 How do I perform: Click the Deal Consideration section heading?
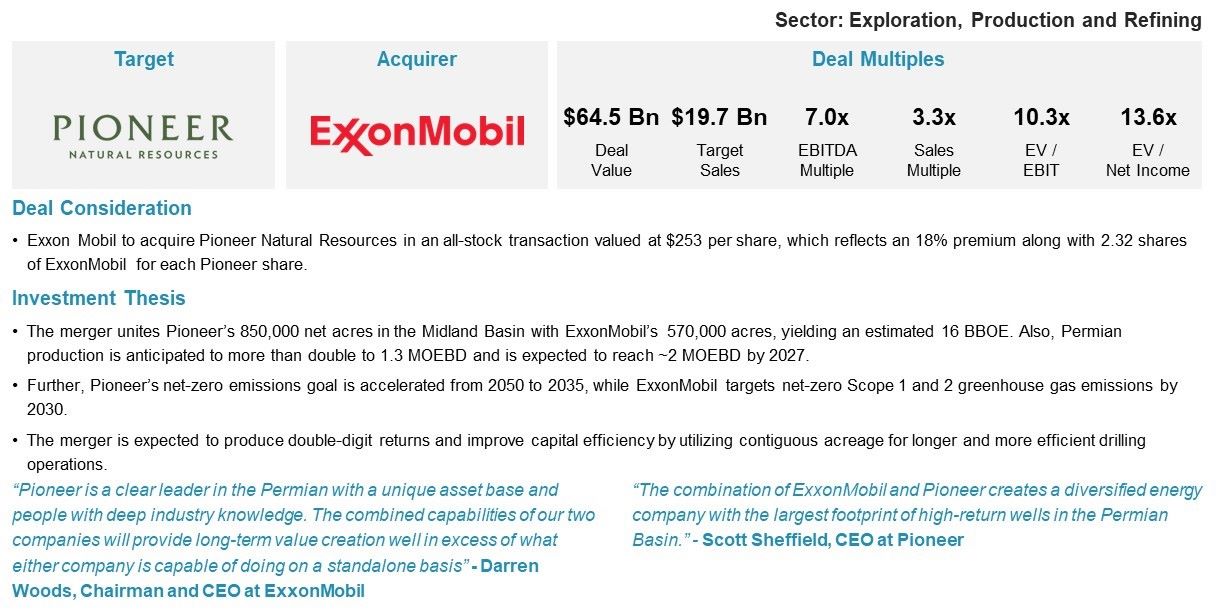(x=102, y=208)
